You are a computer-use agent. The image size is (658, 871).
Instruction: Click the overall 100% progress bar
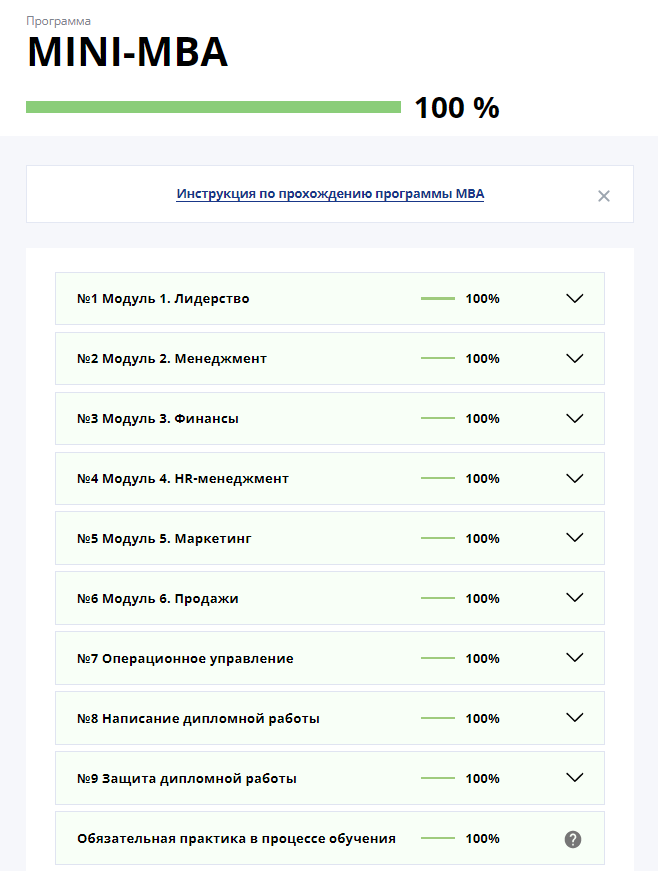tap(213, 107)
